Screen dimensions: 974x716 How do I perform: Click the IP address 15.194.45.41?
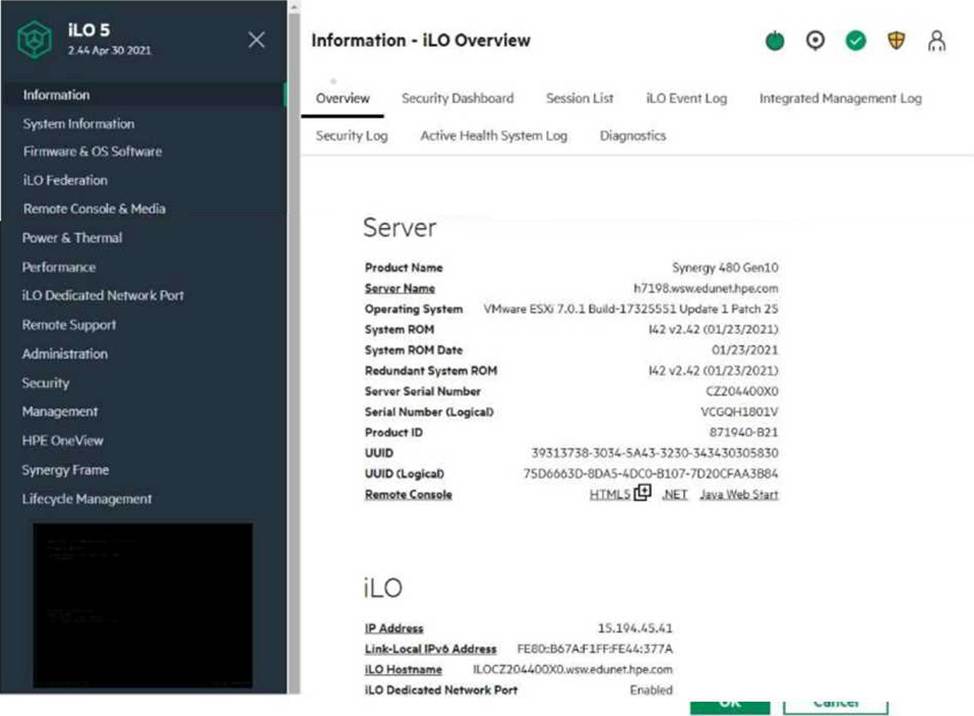(635, 628)
